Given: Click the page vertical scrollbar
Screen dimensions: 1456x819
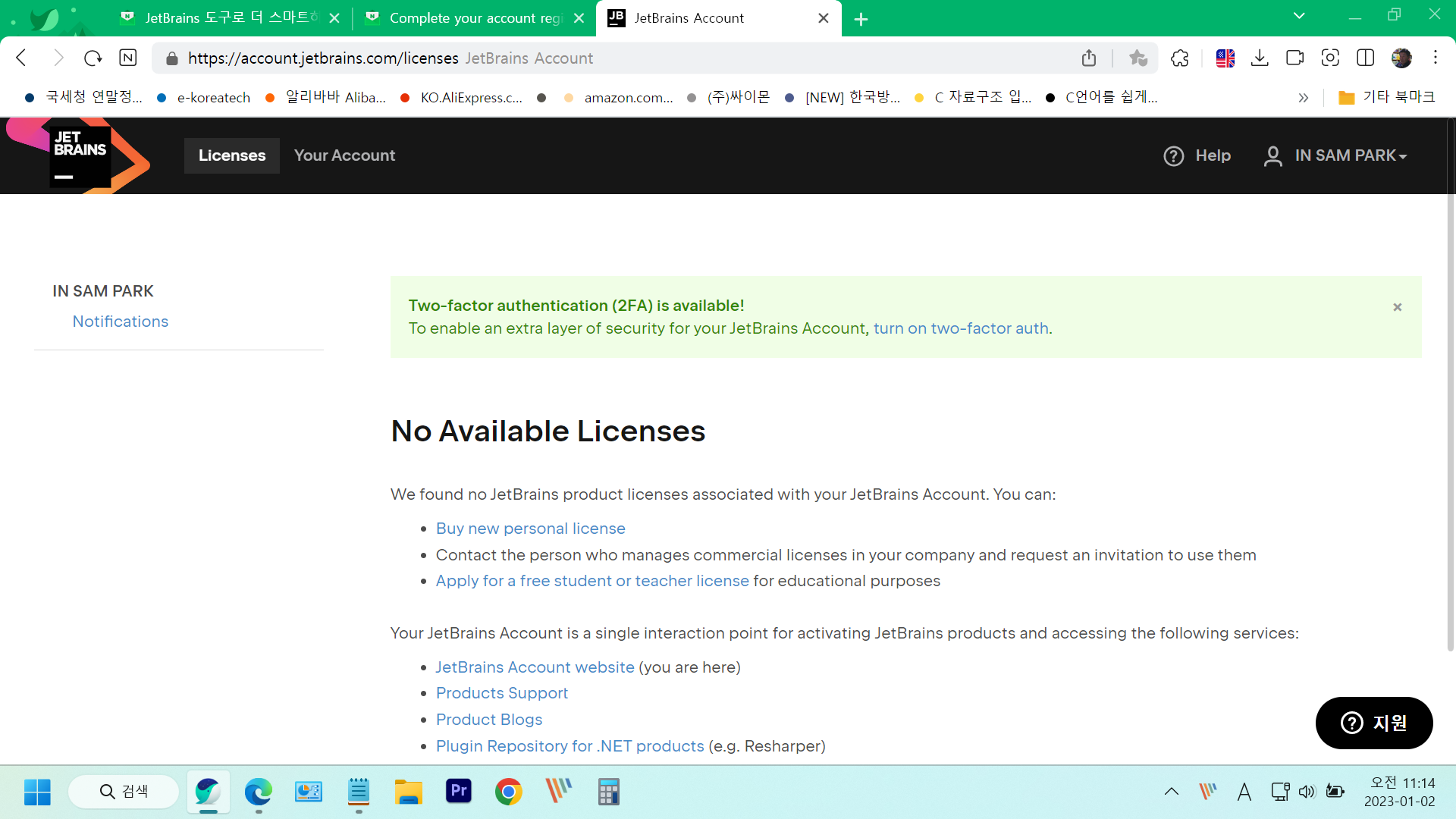Looking at the screenshot, I should click(x=1450, y=383).
